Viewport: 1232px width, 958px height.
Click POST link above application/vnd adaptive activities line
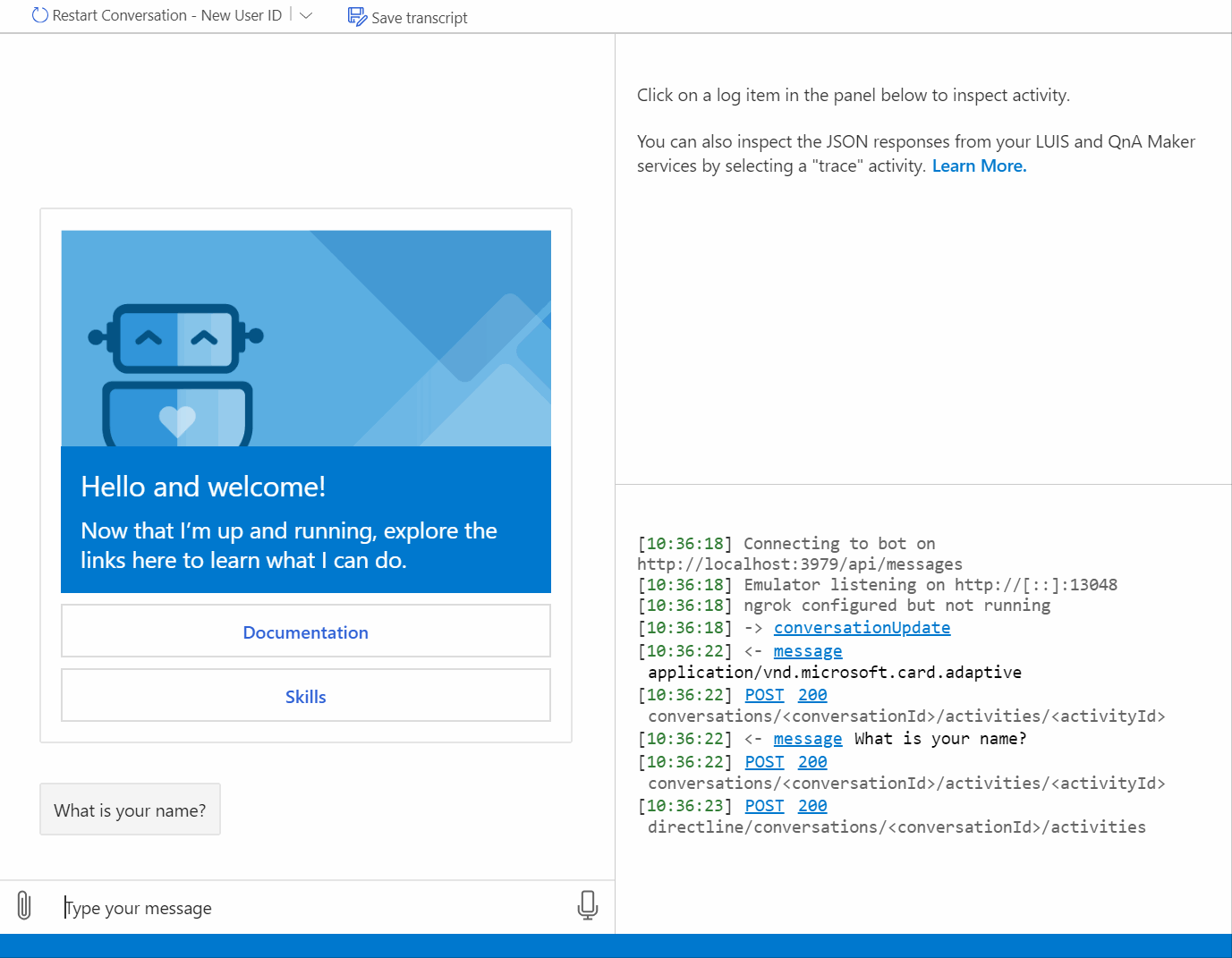[764, 695]
